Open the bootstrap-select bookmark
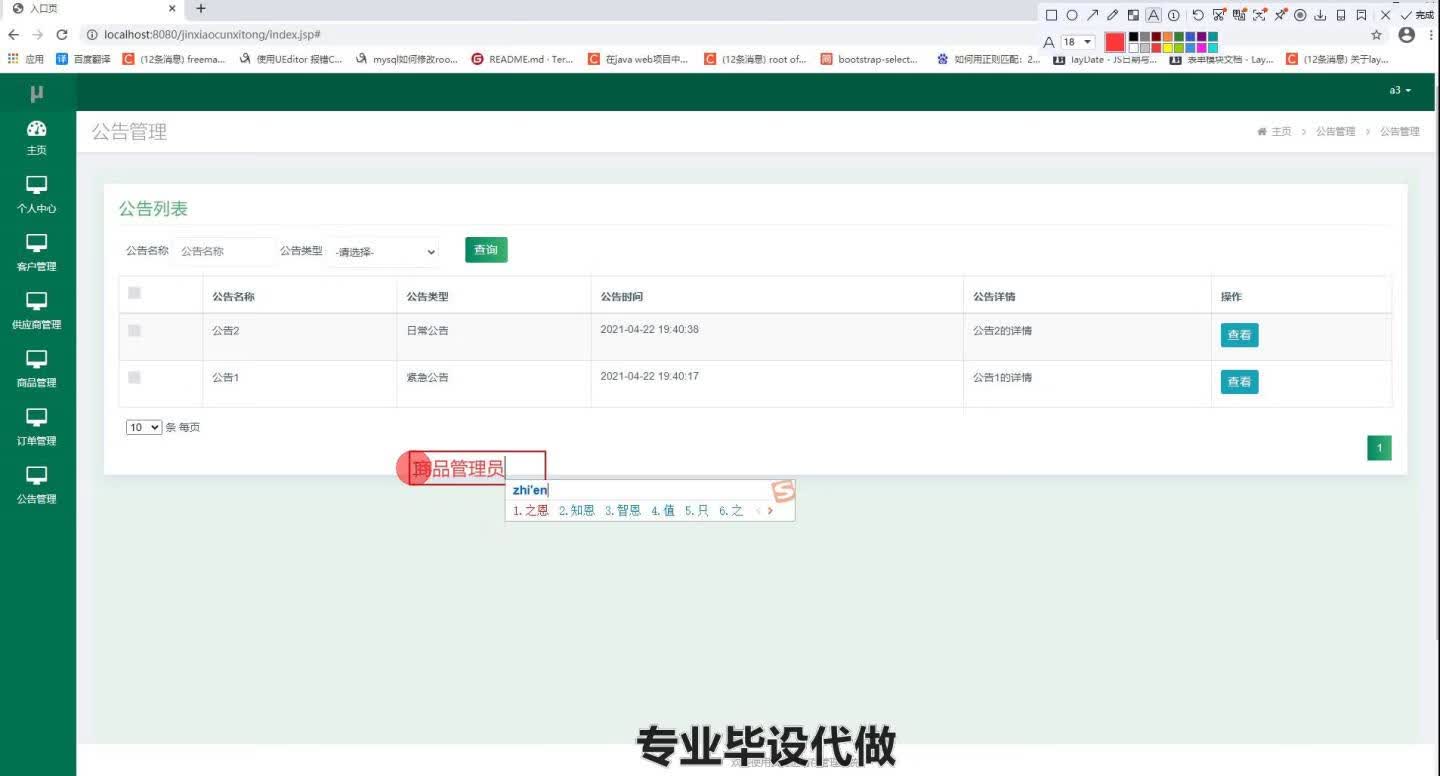 click(x=869, y=59)
